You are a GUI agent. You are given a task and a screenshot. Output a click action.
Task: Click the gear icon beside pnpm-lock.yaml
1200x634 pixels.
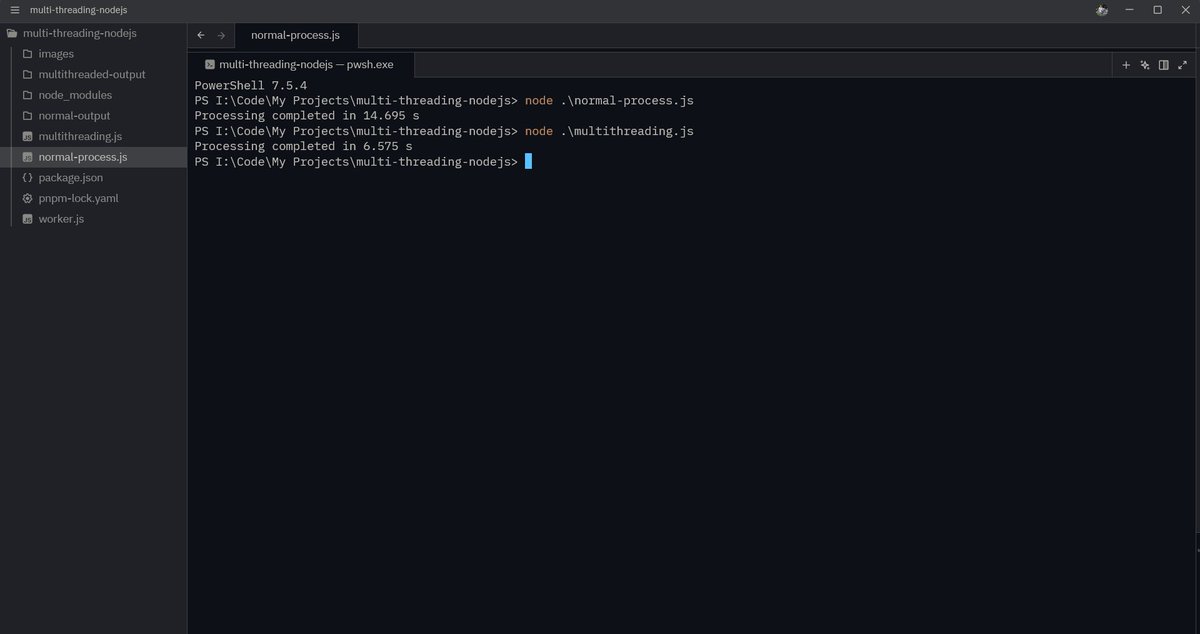click(x=28, y=198)
